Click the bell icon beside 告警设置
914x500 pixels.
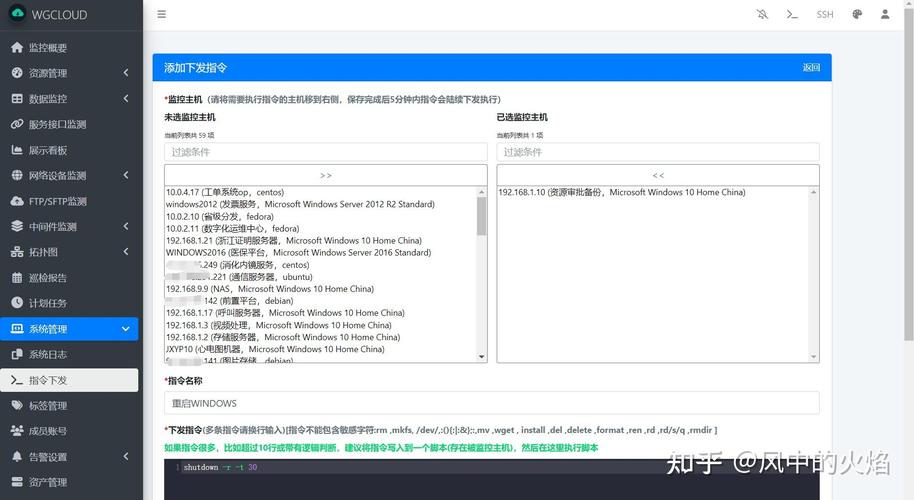[17, 456]
